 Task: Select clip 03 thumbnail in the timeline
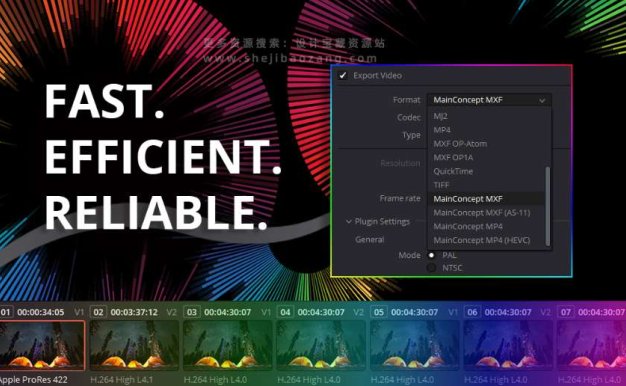tap(228, 346)
